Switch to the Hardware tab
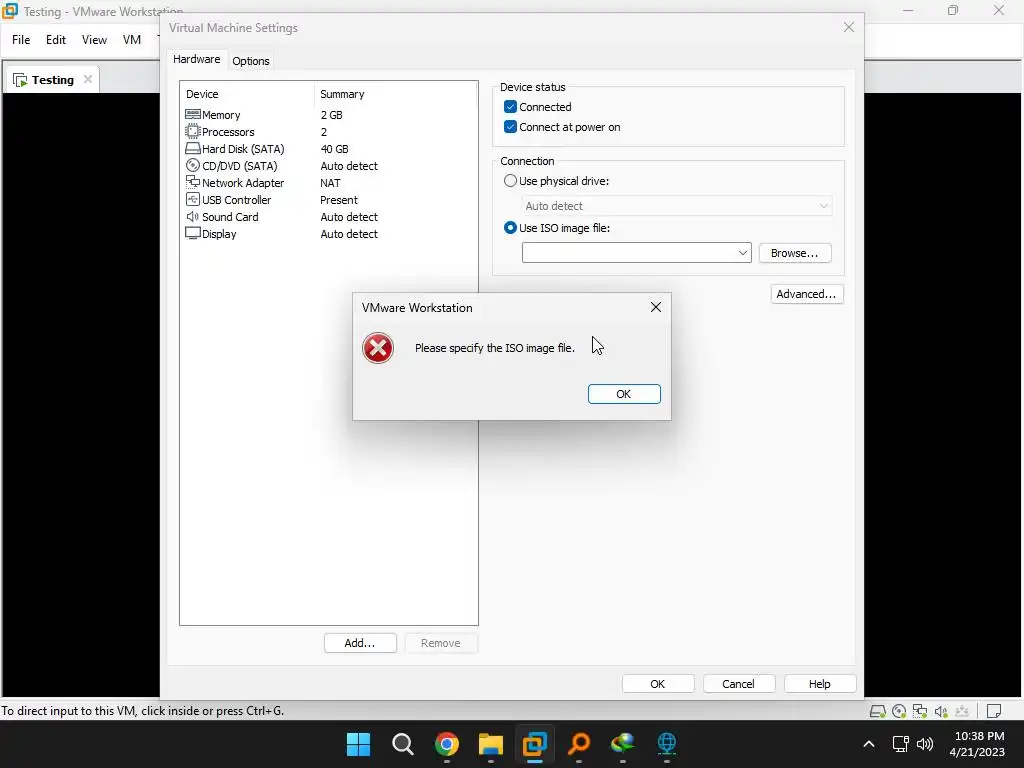The width and height of the screenshot is (1024, 768). [197, 59]
